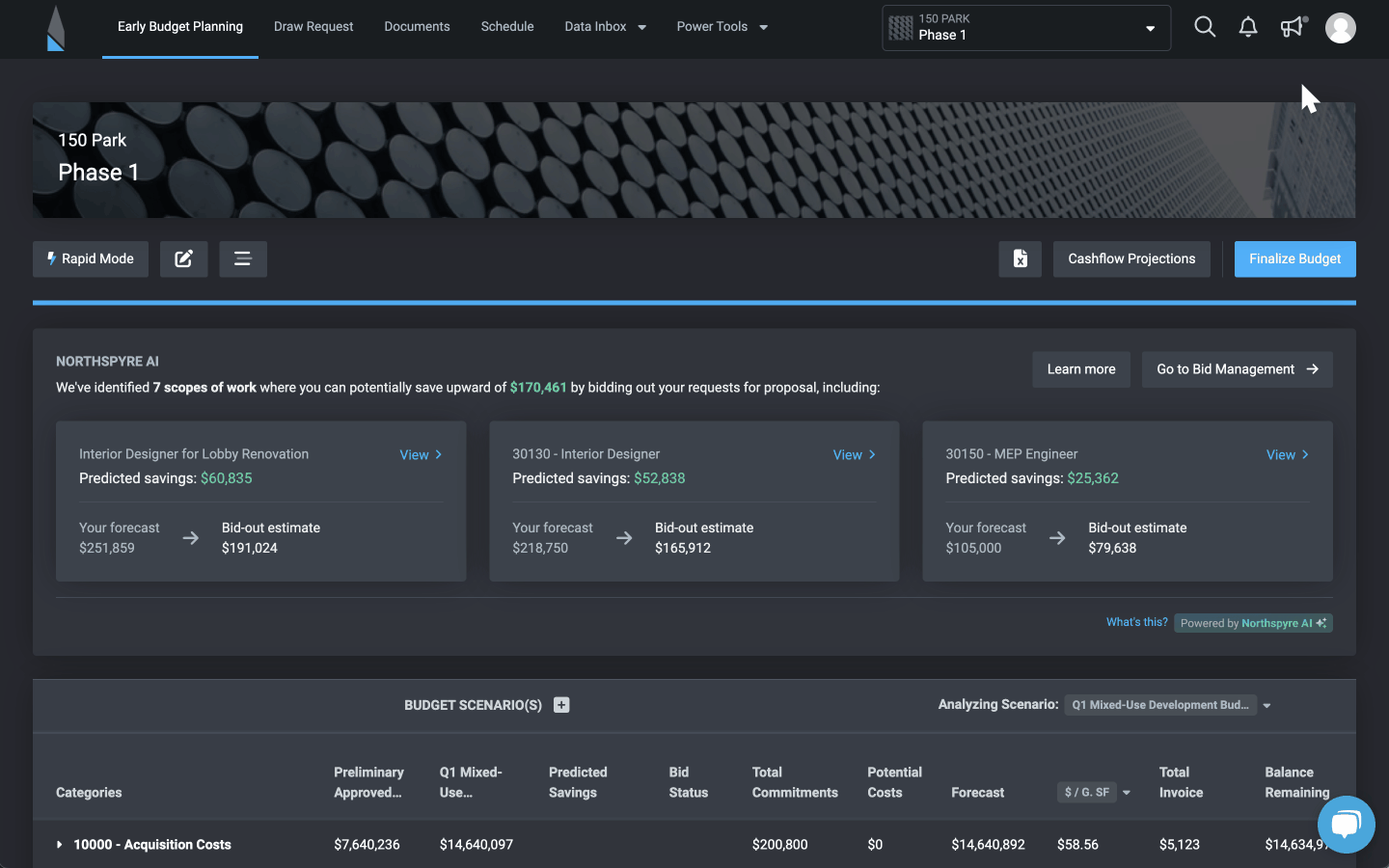Open the chat support bubble
This screenshot has width=1389, height=868.
[x=1346, y=825]
